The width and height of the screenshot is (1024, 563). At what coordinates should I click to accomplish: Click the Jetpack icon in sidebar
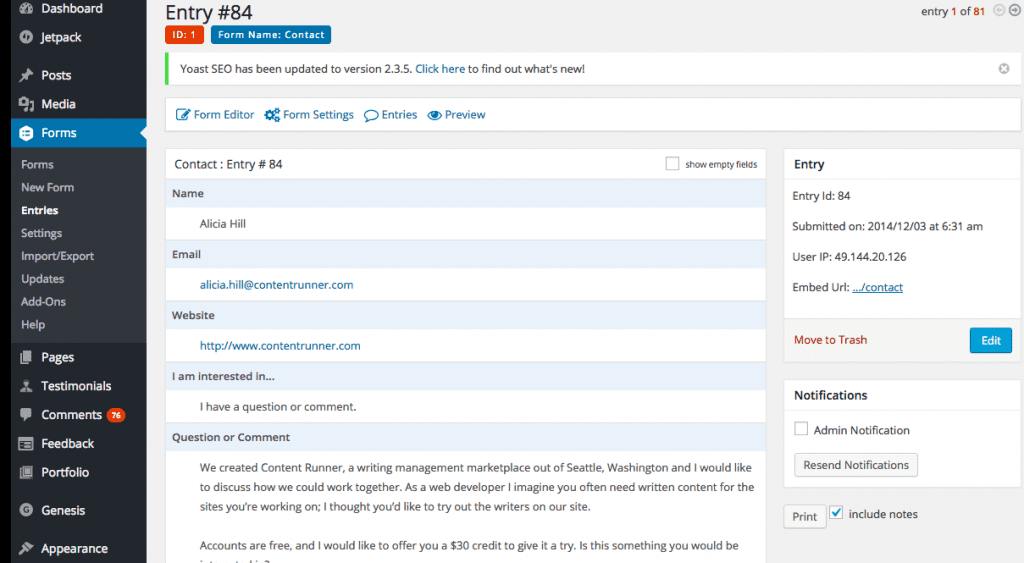pos(26,37)
